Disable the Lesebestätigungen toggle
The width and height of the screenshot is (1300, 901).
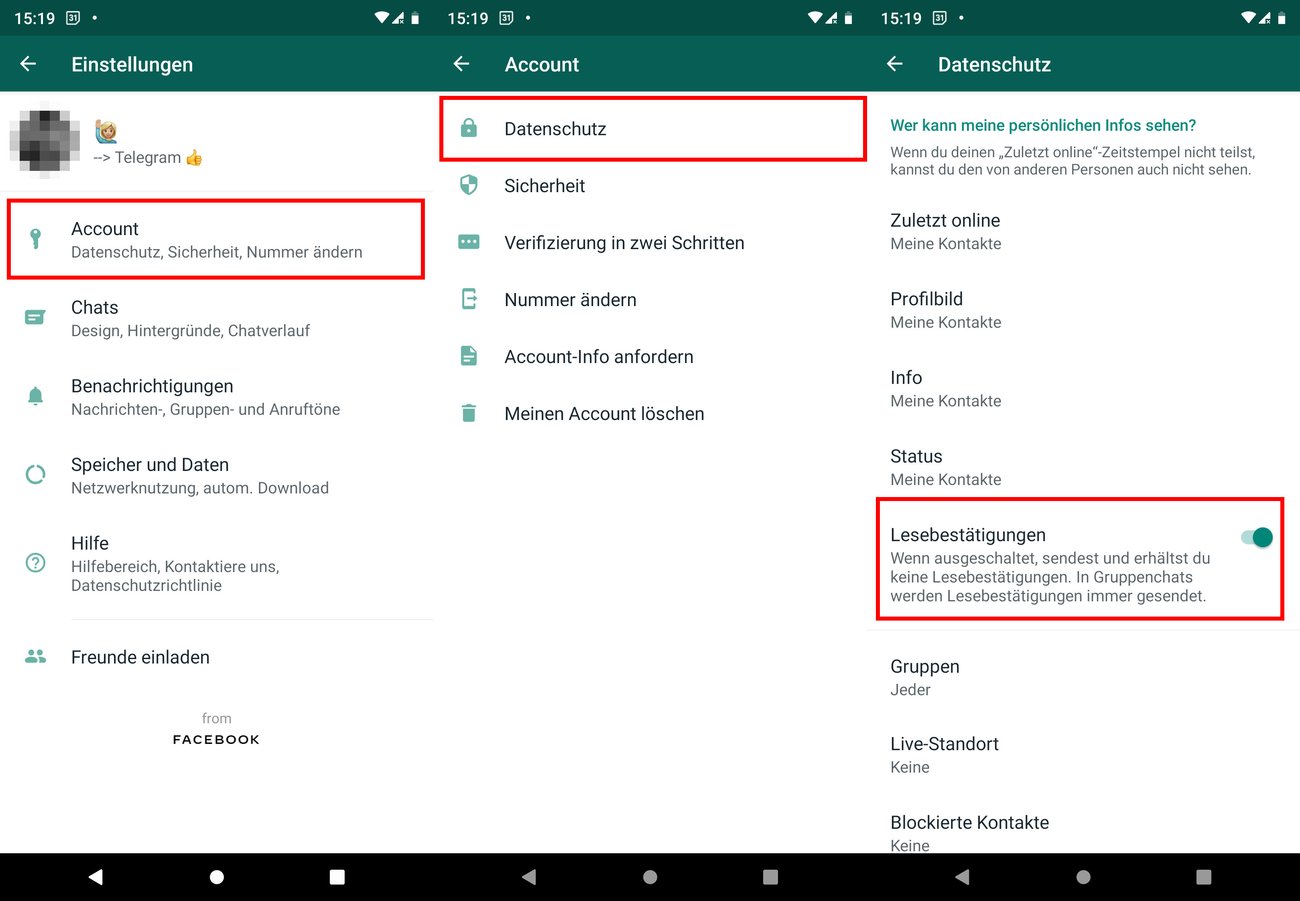pos(1254,537)
